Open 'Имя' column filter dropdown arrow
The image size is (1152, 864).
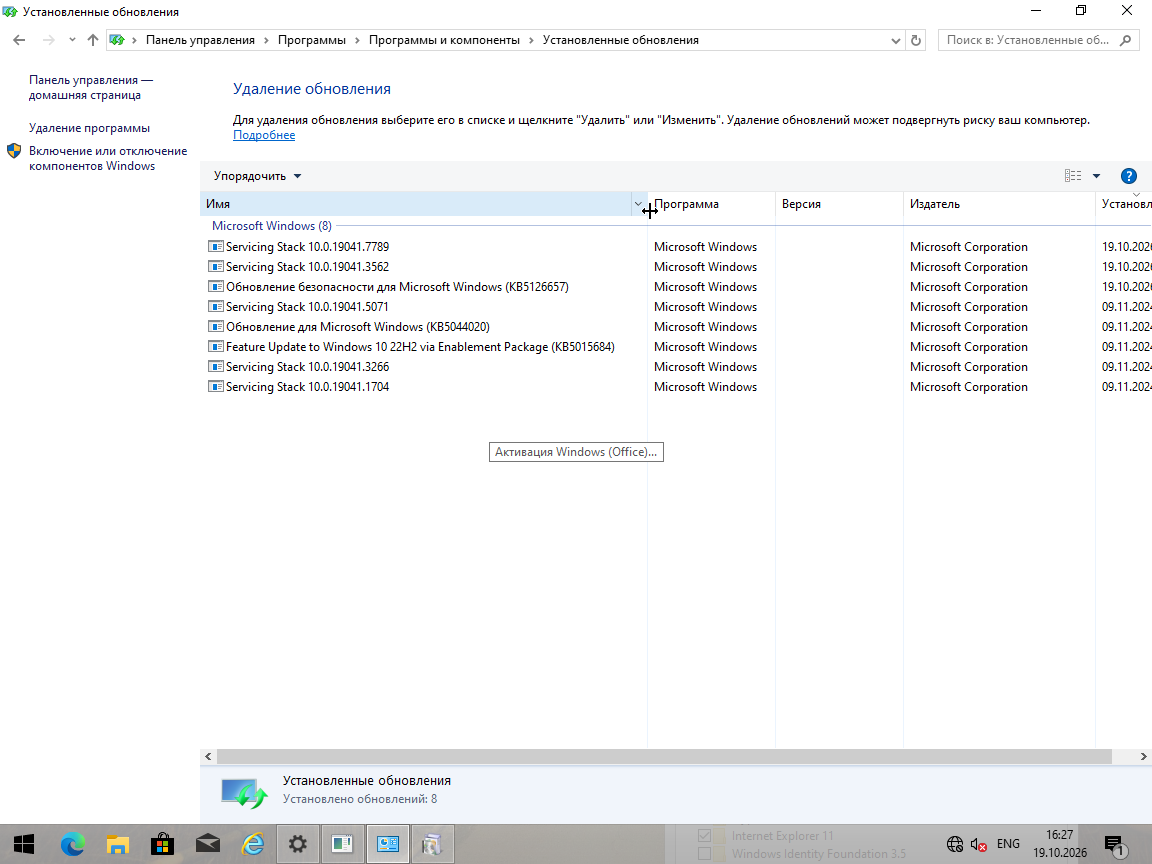(x=638, y=204)
